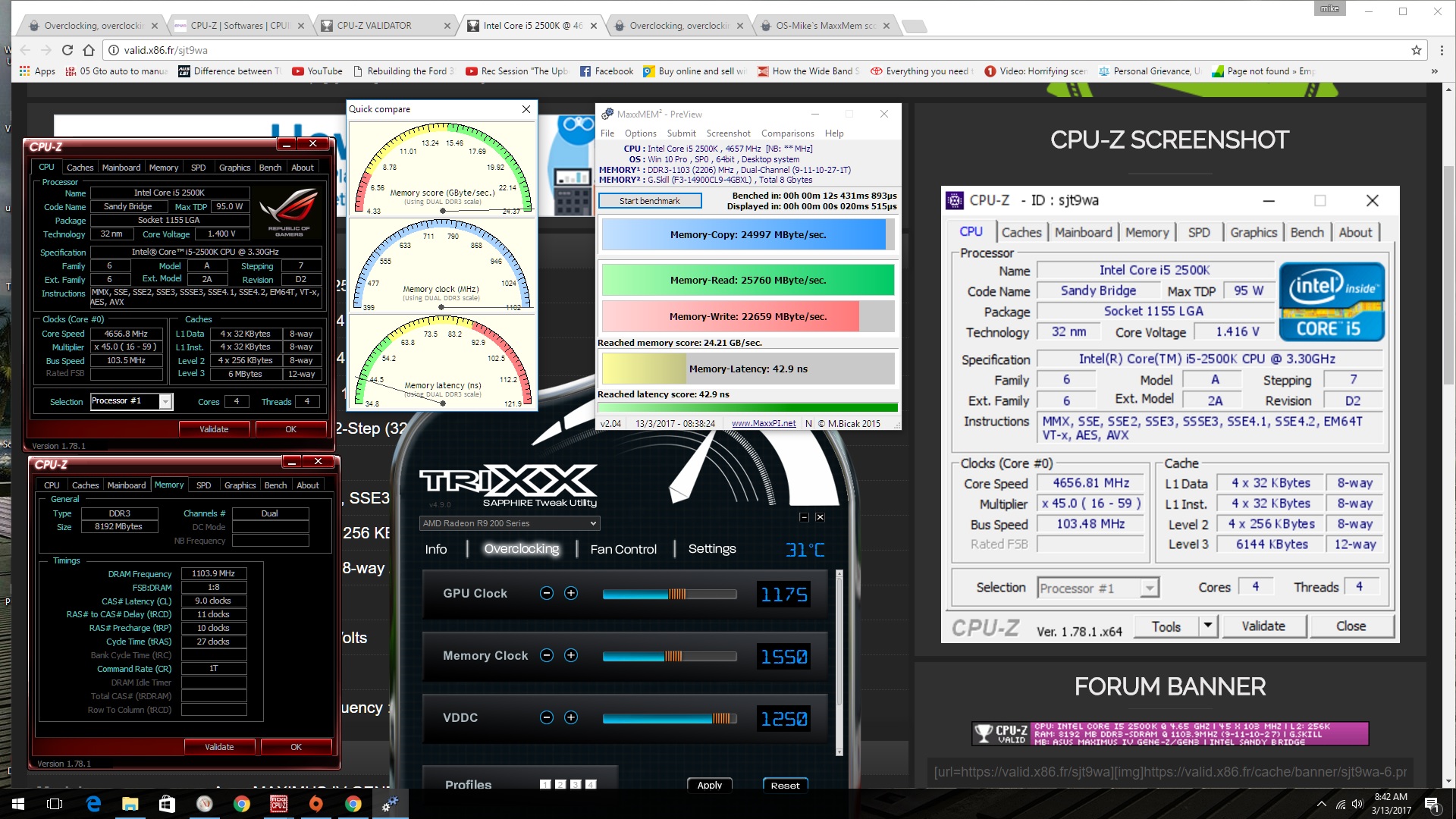Screen dimensions: 1456x819
Task: Expand the bookmarks overflow chevron
Action: coord(1434,71)
